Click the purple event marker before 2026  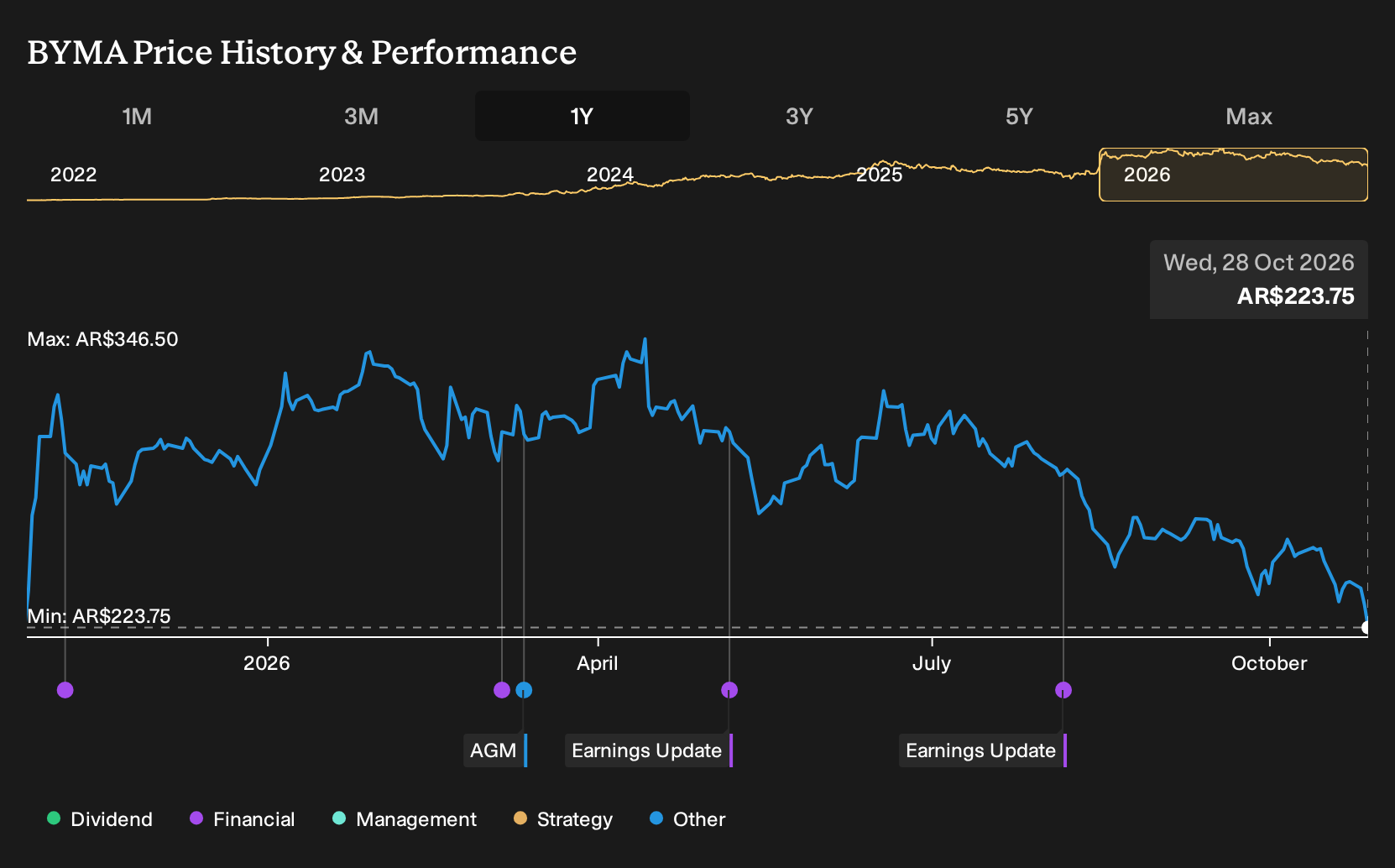click(x=65, y=690)
